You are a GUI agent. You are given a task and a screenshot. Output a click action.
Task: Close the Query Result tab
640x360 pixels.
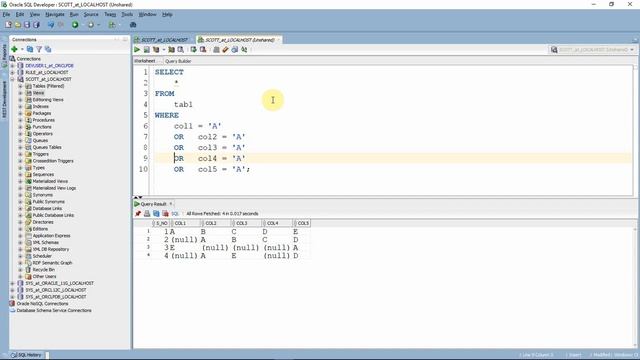171,204
